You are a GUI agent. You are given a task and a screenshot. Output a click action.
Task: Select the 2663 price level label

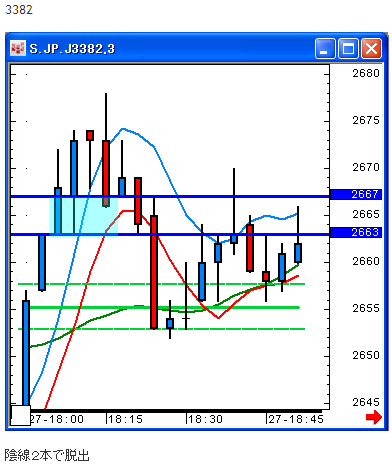pyautogui.click(x=355, y=232)
